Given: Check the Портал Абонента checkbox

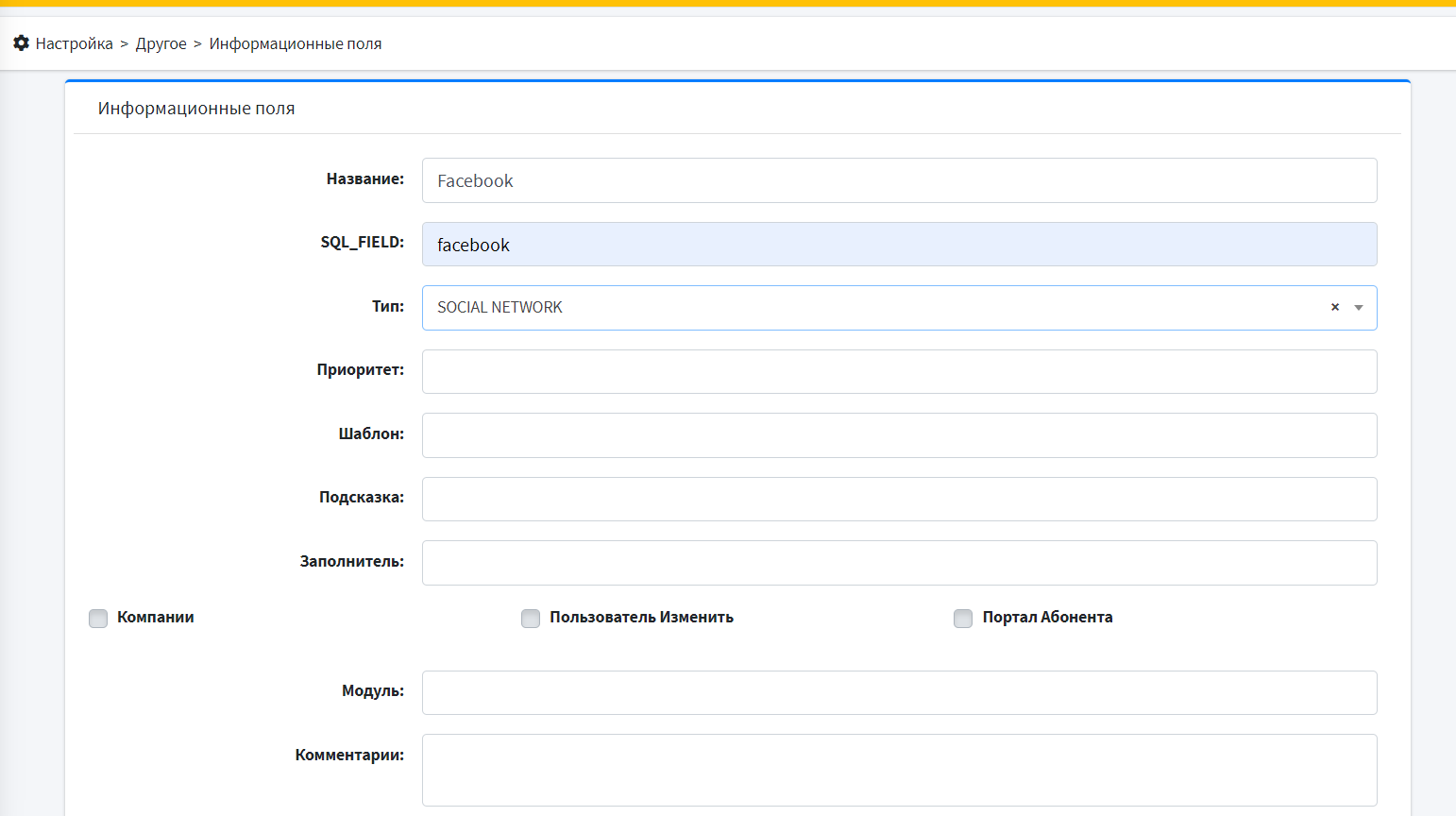Looking at the screenshot, I should 963,619.
